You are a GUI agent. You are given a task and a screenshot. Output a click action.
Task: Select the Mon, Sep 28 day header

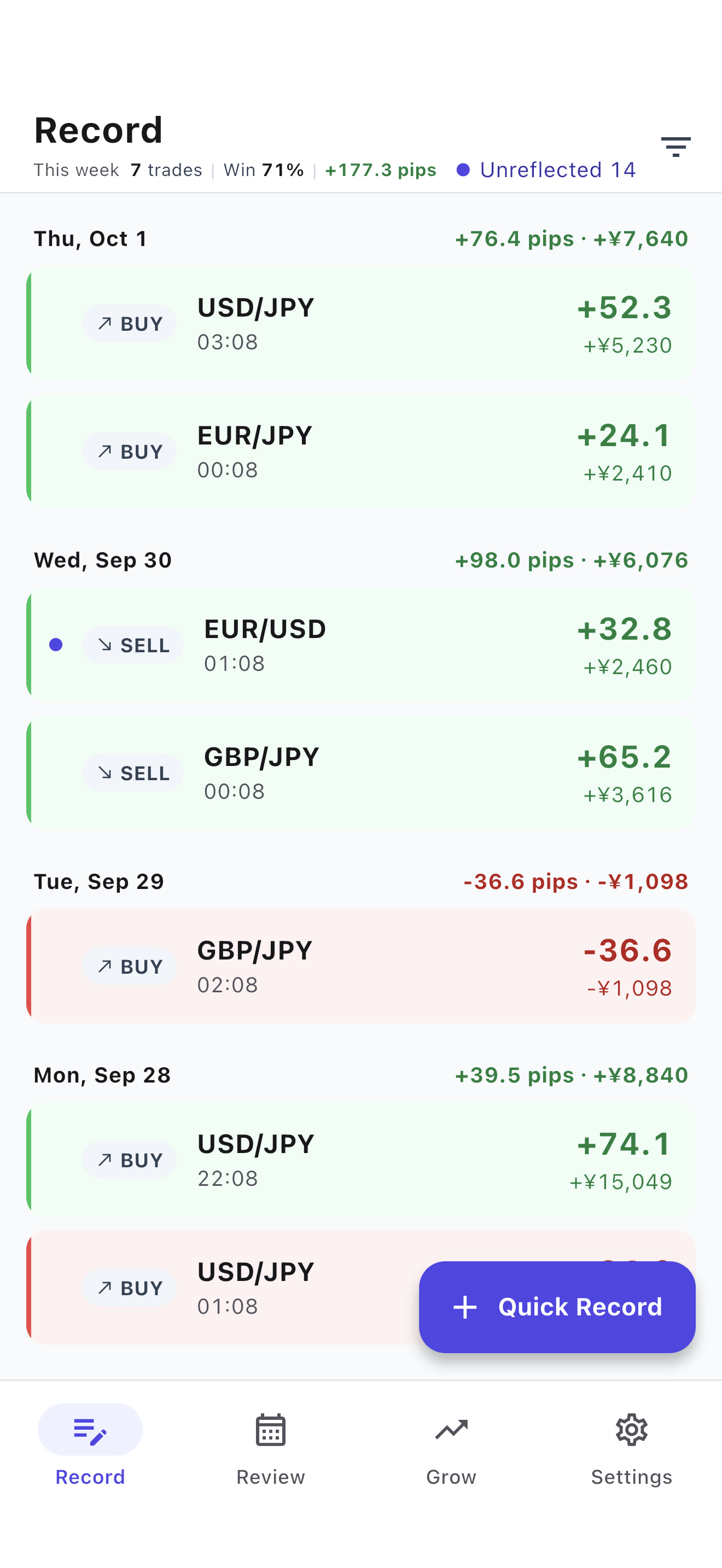coord(361,1075)
